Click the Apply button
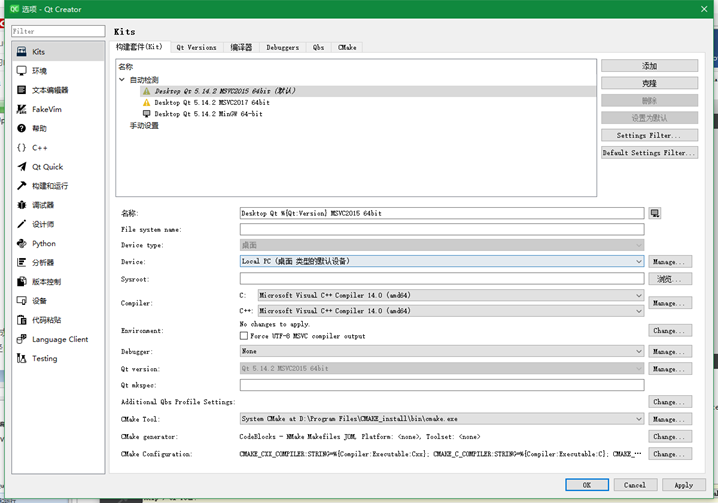Viewport: 718px width, 503px height. pos(684,485)
